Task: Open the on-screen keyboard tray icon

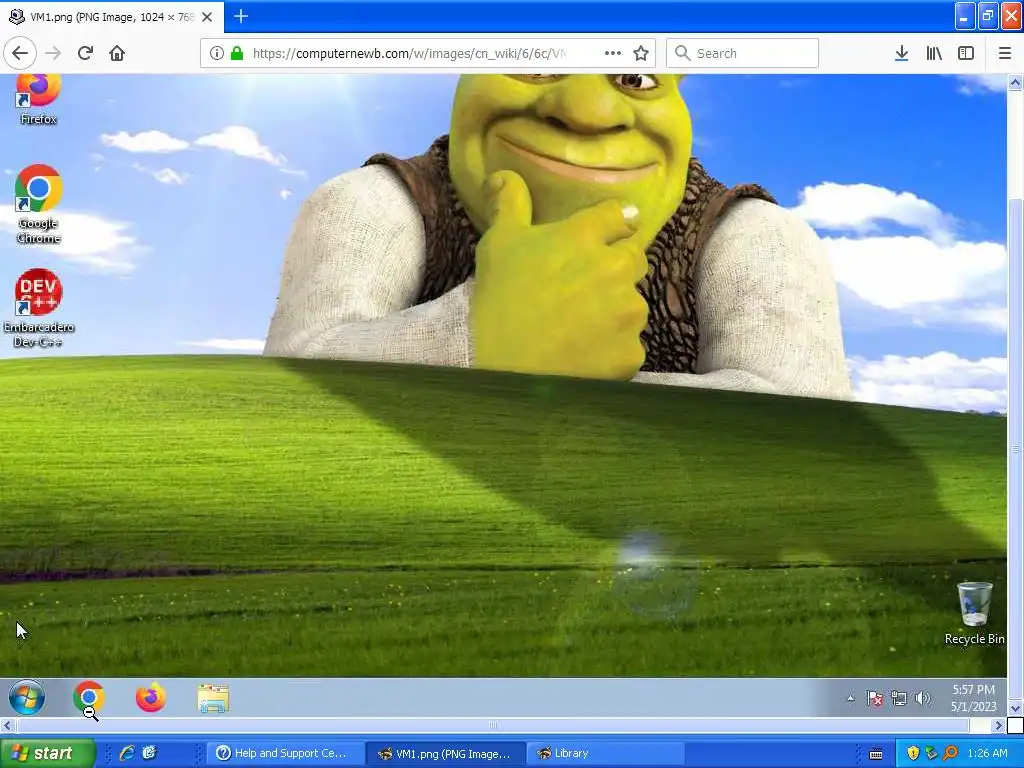Action: coord(876,754)
